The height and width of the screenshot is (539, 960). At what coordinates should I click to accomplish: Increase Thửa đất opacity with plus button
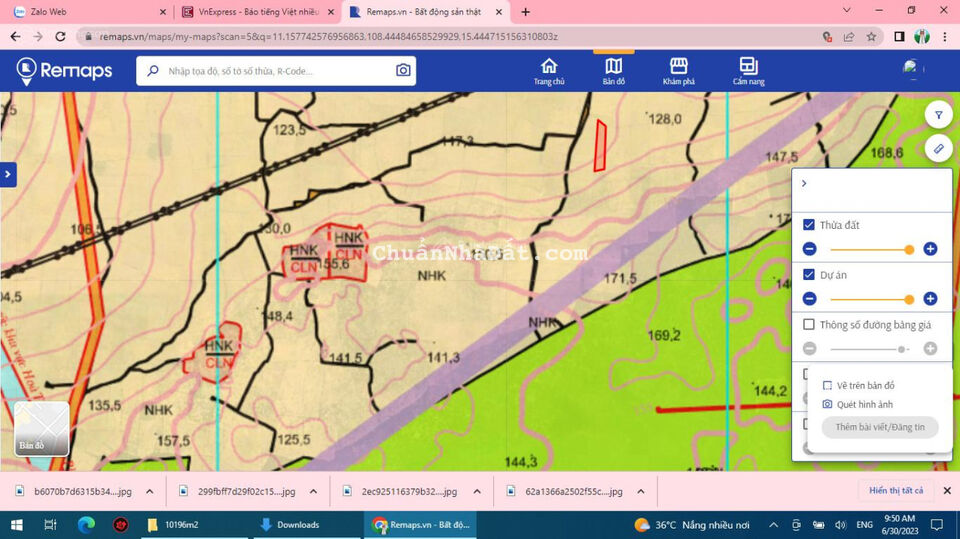pos(930,249)
